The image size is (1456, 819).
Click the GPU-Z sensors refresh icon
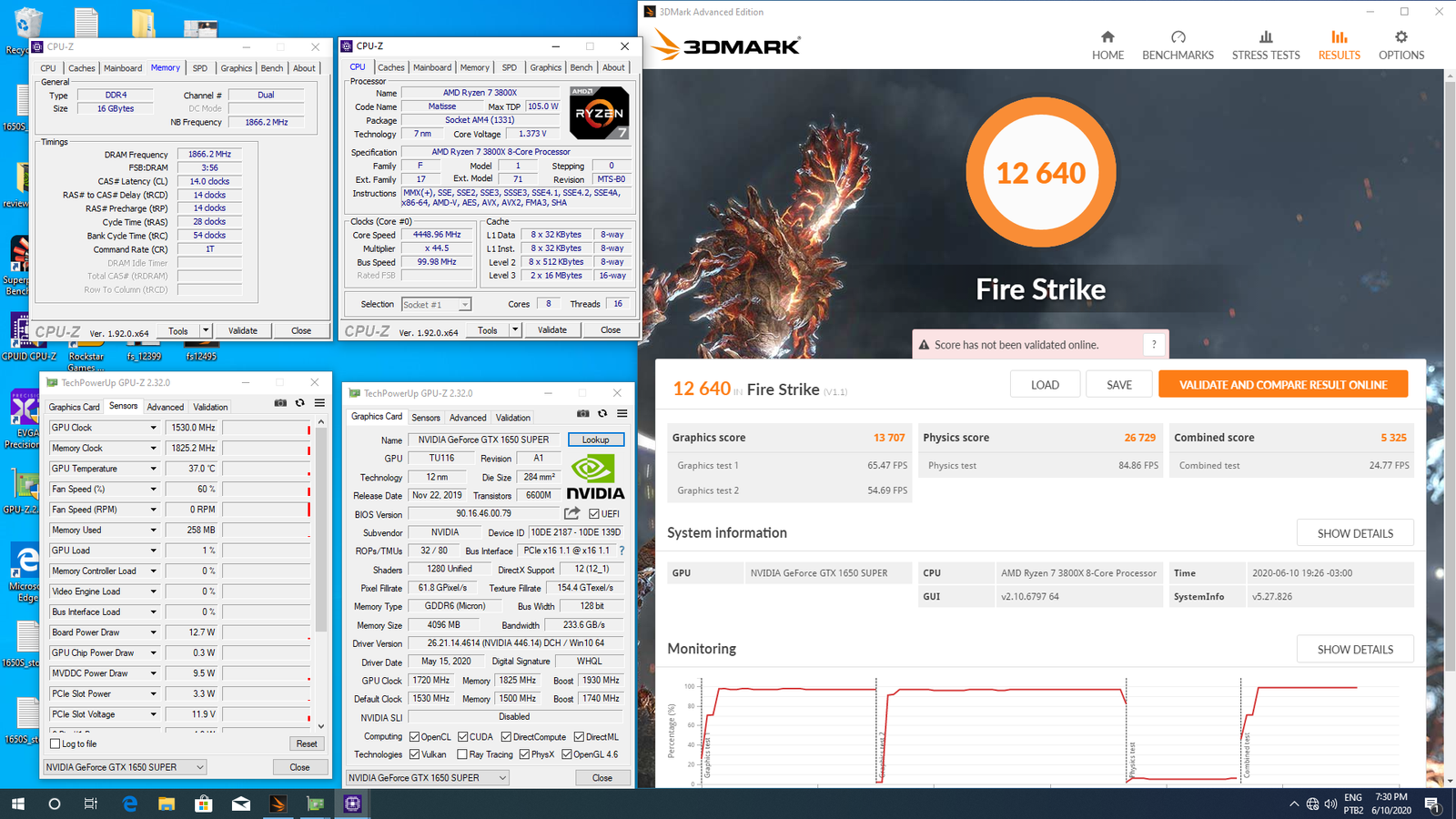[x=299, y=403]
